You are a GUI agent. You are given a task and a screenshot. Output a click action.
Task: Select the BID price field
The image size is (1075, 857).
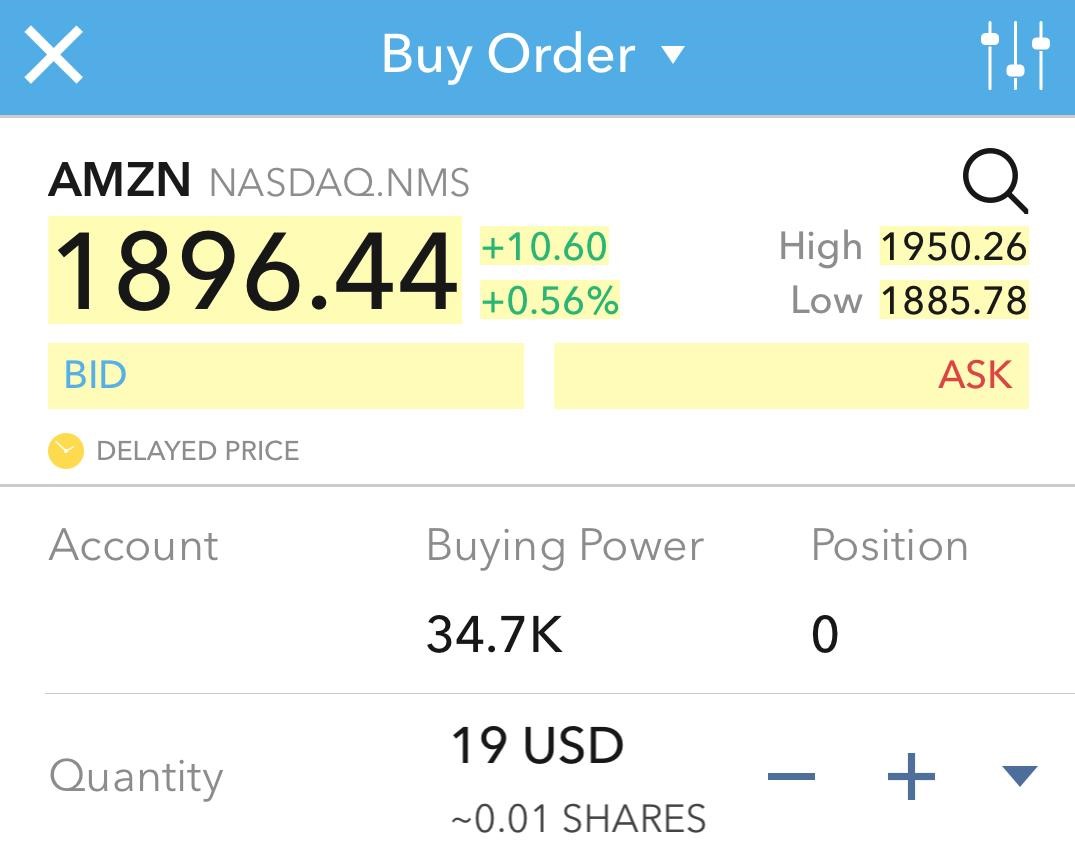tap(285, 376)
